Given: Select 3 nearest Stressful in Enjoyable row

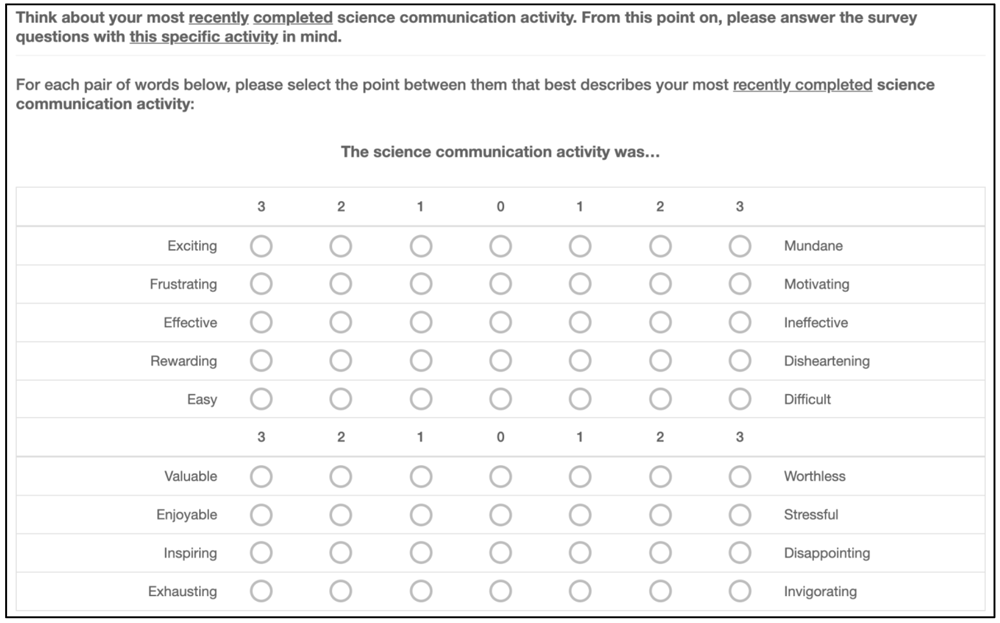Looking at the screenshot, I should 740,515.
